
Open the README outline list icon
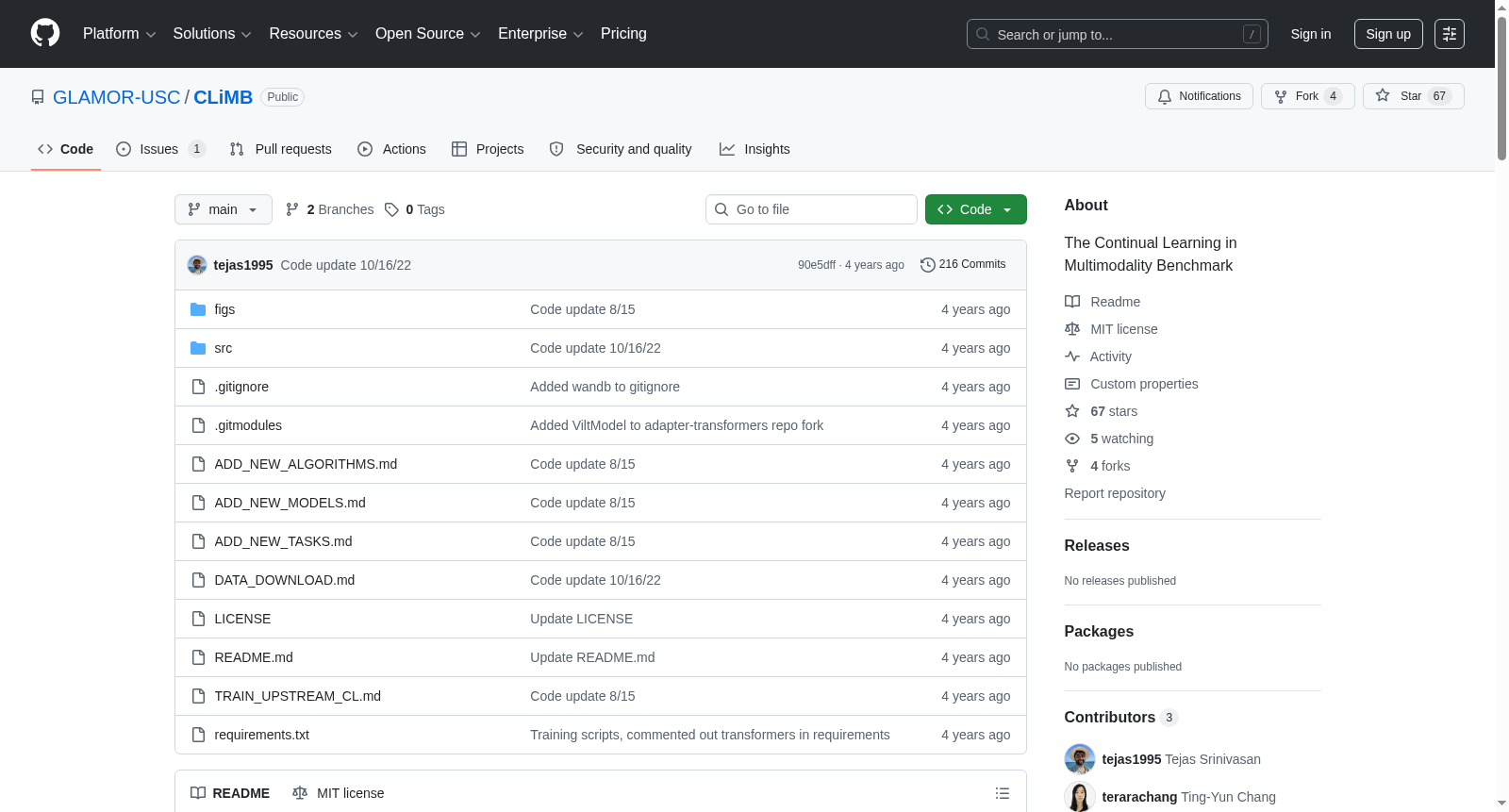click(1003, 793)
